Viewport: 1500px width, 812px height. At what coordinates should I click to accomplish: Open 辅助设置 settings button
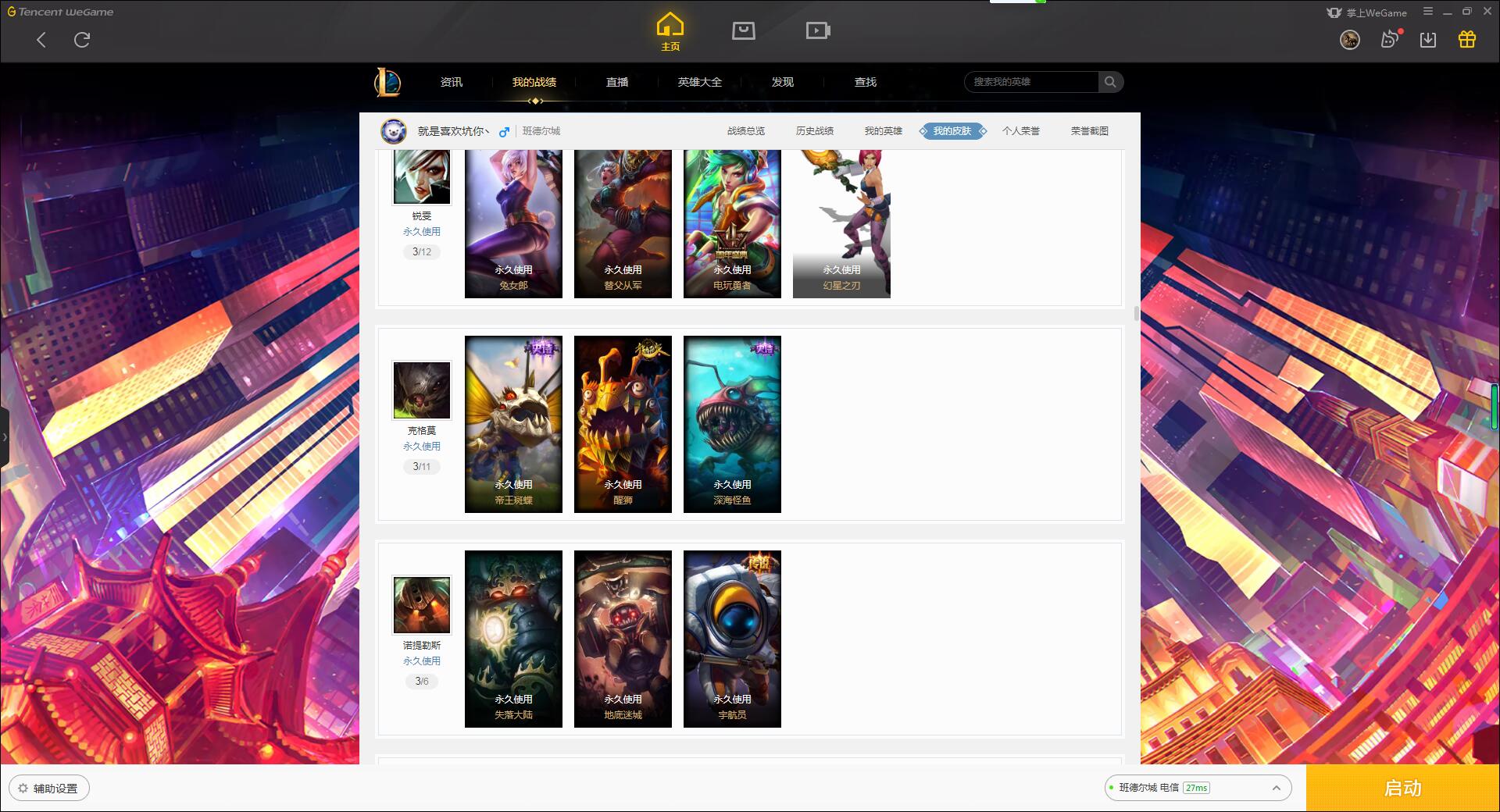pos(49,789)
